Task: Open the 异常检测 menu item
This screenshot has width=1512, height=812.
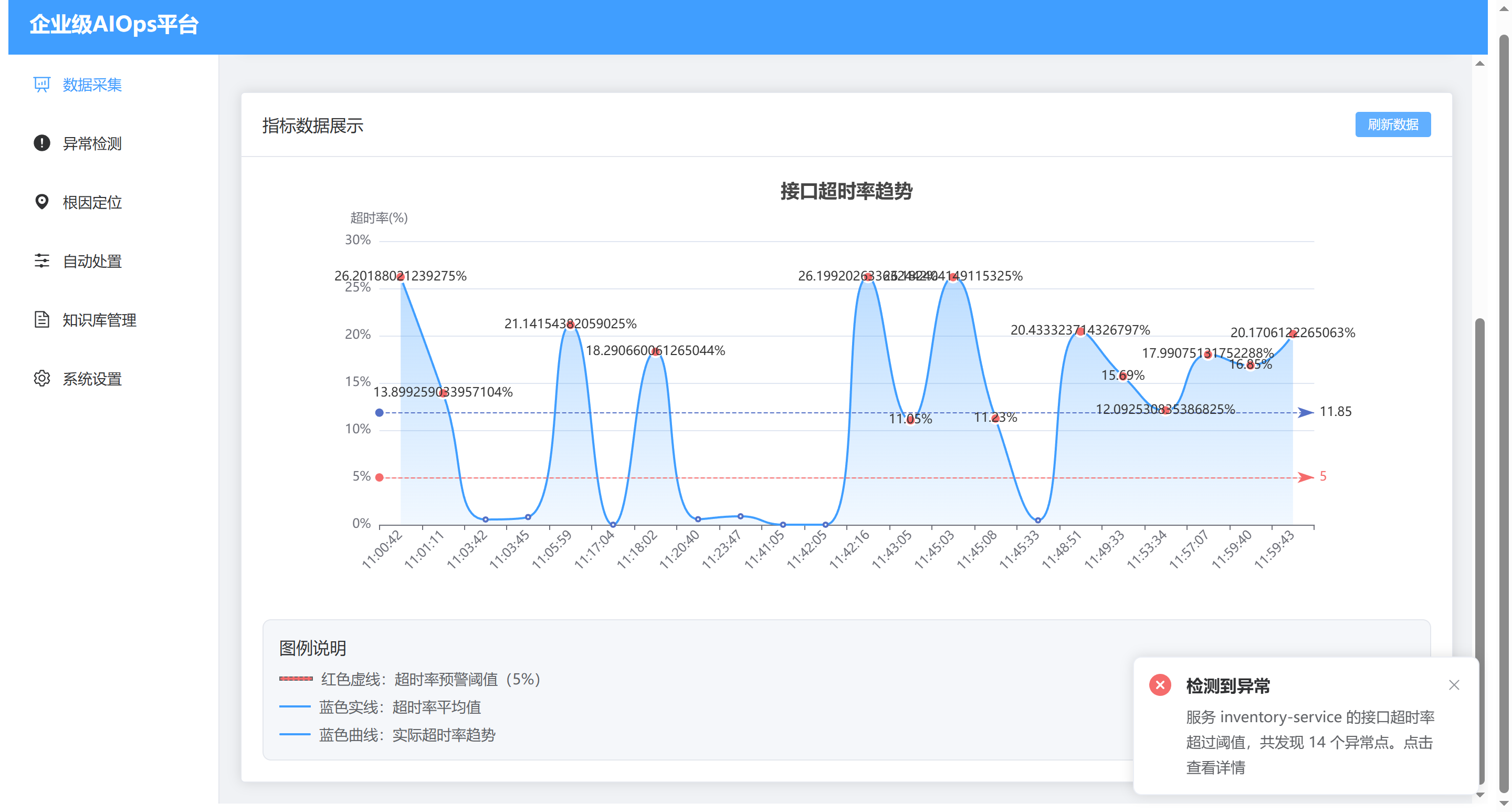Action: coord(92,143)
